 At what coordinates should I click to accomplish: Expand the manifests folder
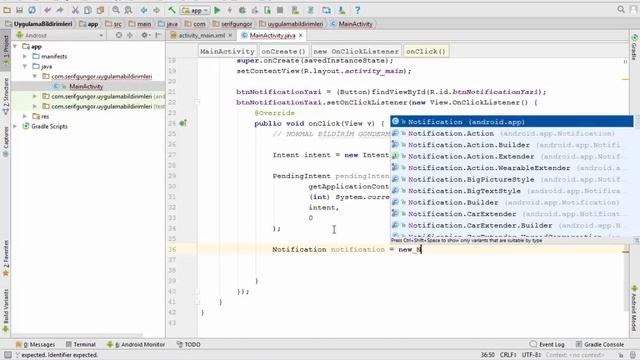tap(25, 56)
